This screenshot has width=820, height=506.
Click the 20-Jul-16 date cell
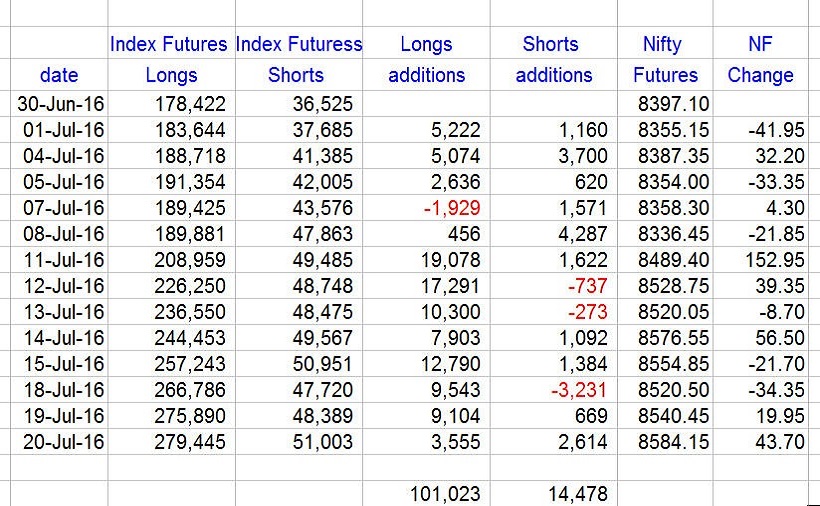click(59, 442)
